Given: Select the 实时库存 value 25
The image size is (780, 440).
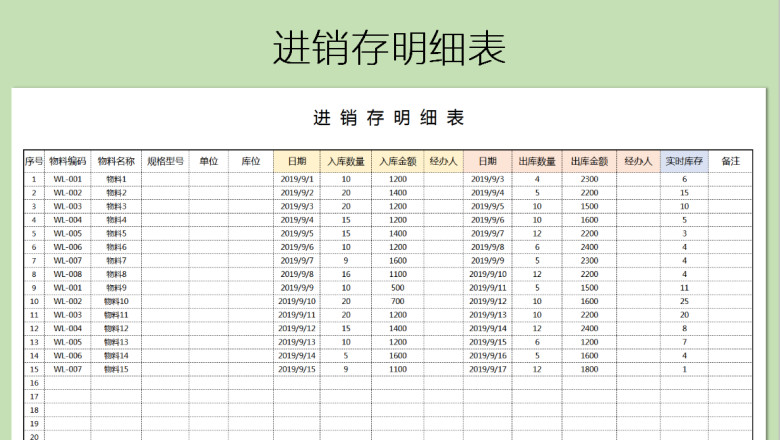Looking at the screenshot, I should (684, 301).
